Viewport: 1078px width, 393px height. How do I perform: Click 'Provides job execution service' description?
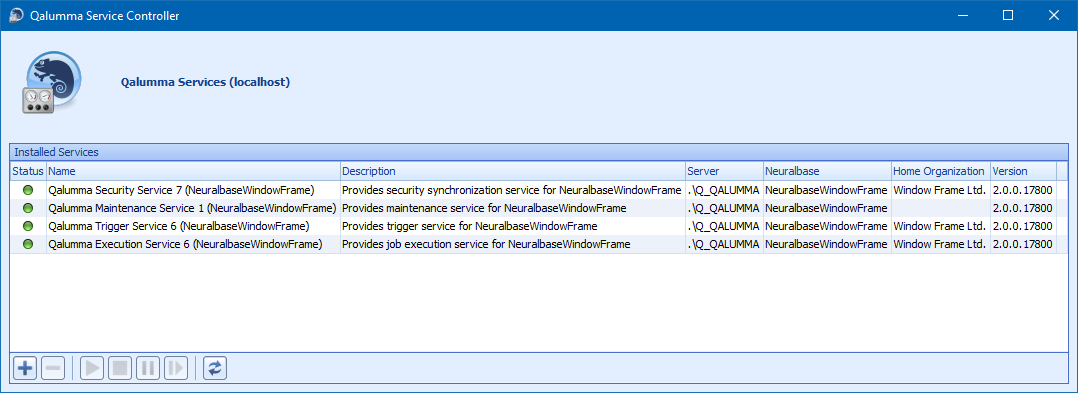pyautogui.click(x=486, y=244)
